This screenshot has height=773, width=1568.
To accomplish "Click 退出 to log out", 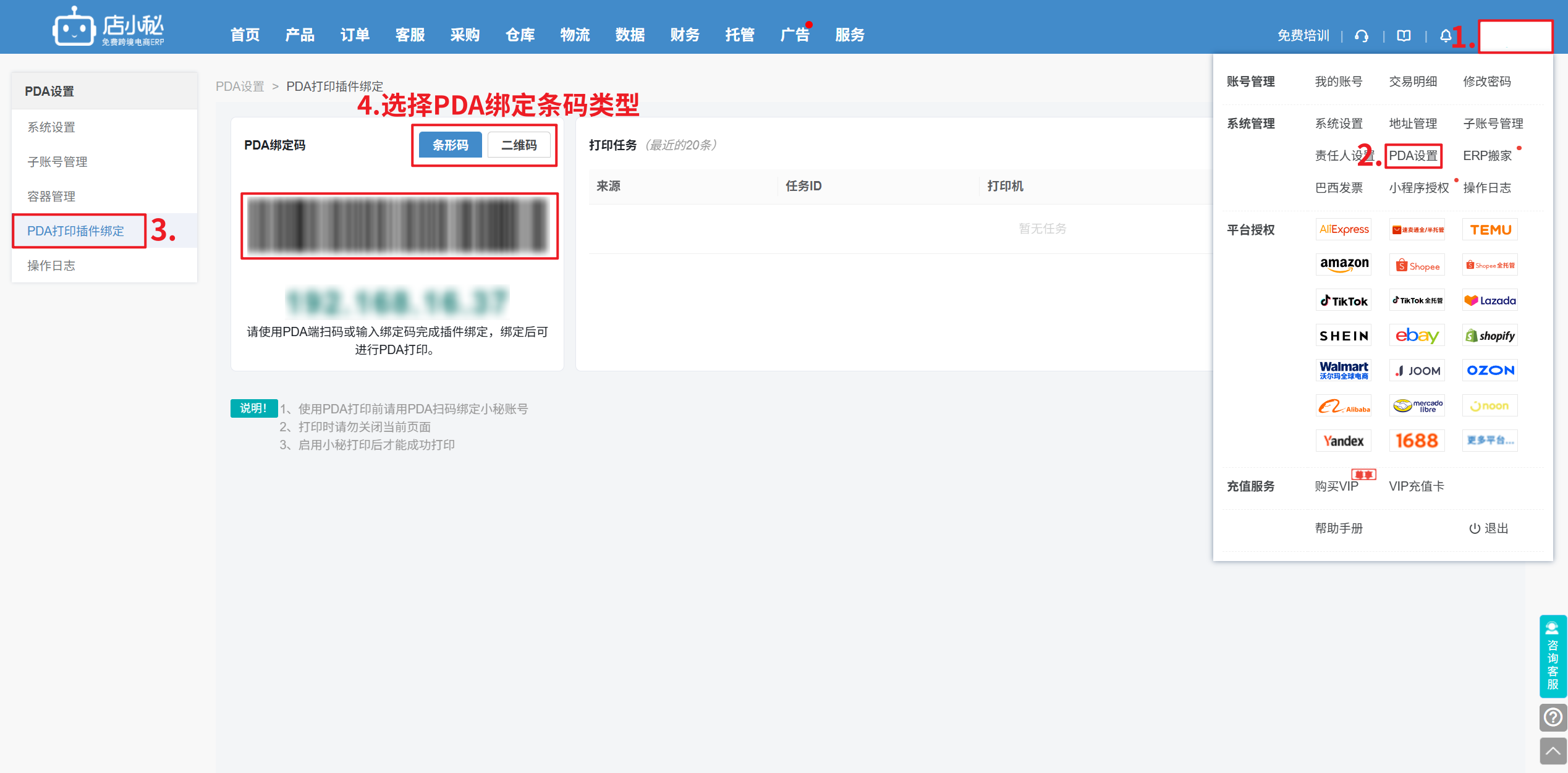I will 1489,528.
